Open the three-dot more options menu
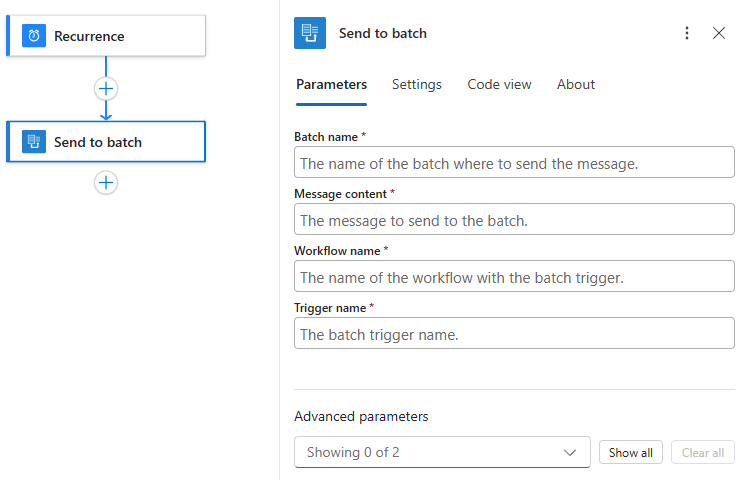 (x=687, y=33)
